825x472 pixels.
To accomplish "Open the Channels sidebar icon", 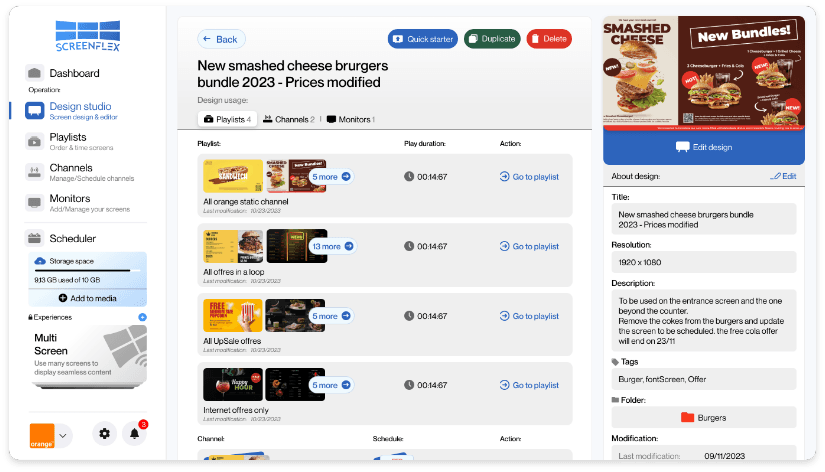I will (34, 172).
